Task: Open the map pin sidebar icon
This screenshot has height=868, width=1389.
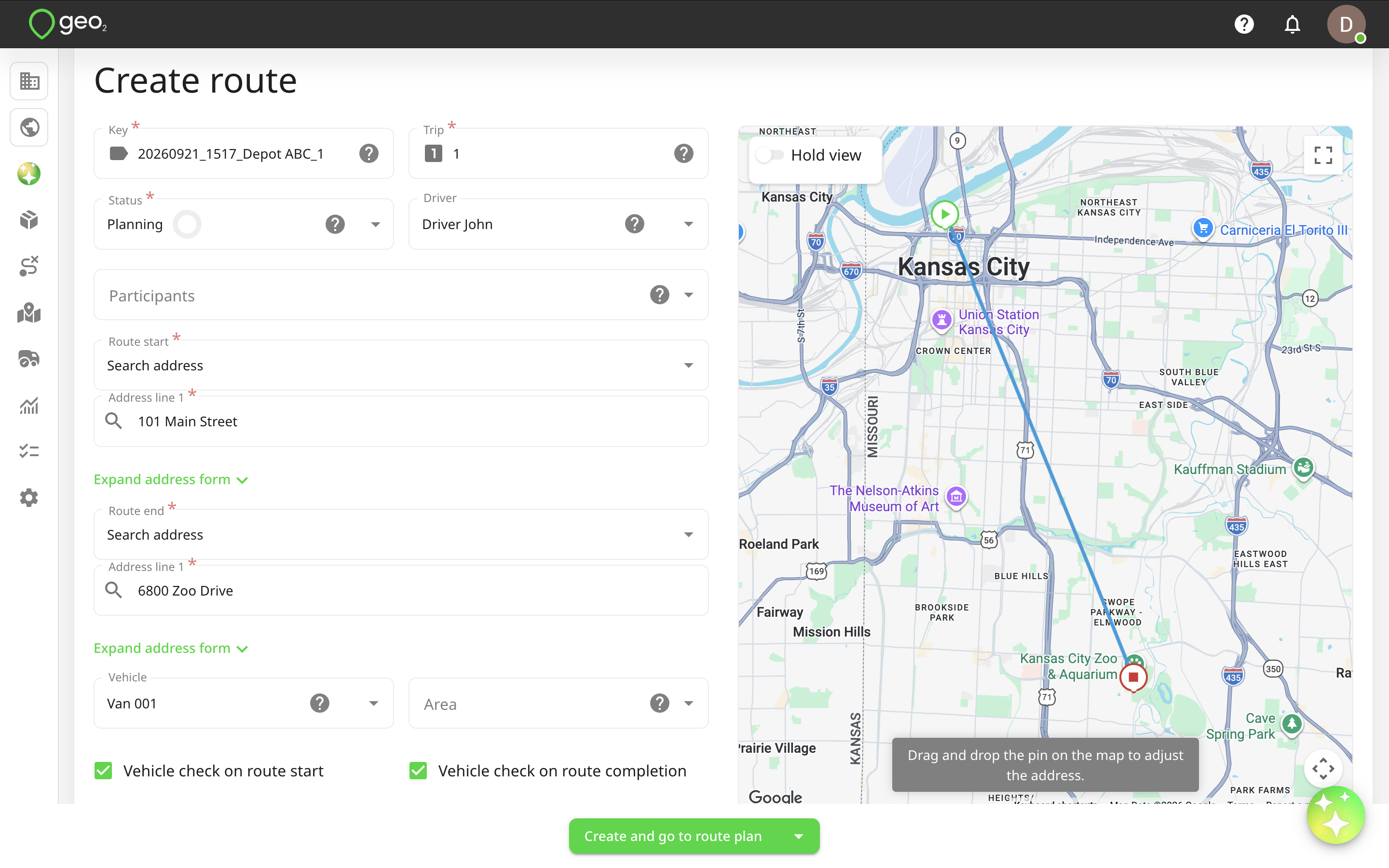Action: tap(29, 313)
